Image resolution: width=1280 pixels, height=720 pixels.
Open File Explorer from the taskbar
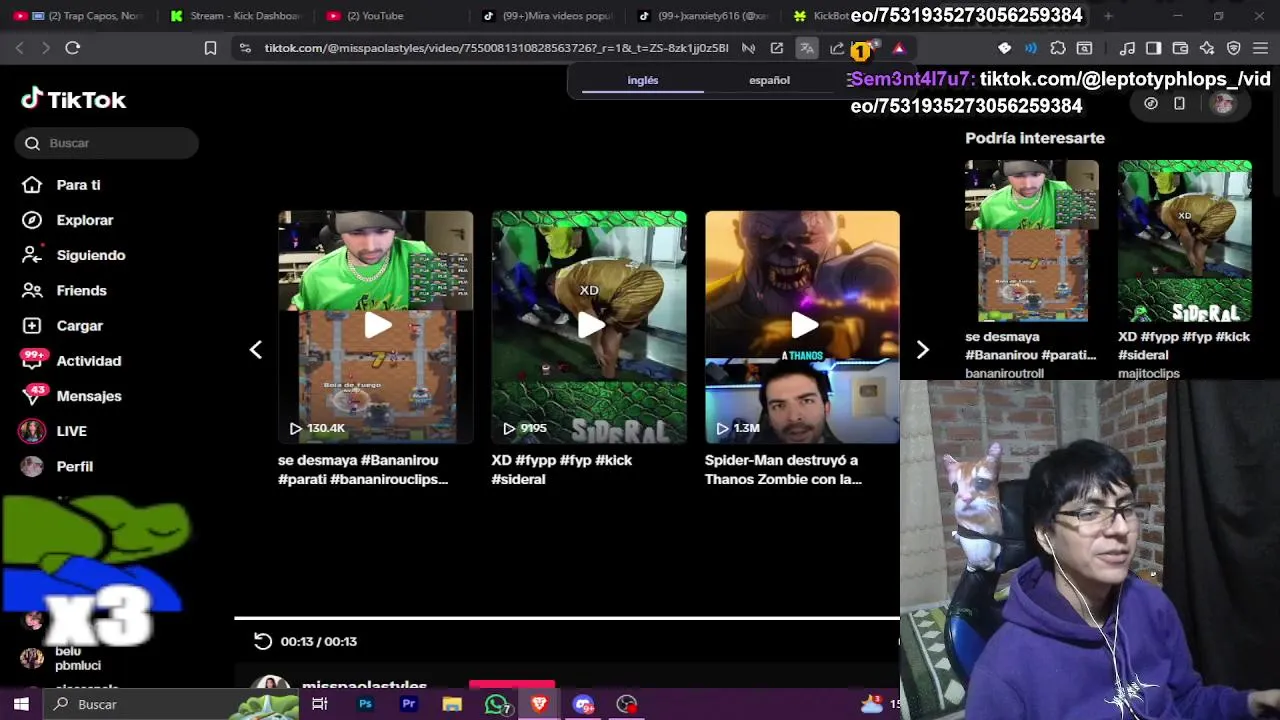(452, 704)
